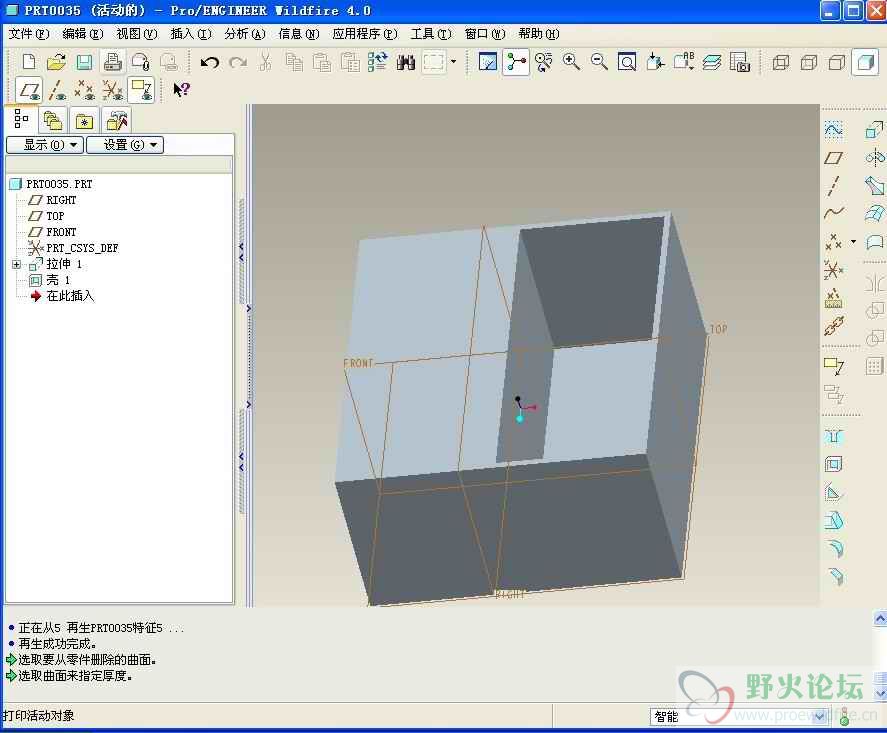Regenerate the model
Viewport: 887px width, 733px height.
[x=377, y=62]
